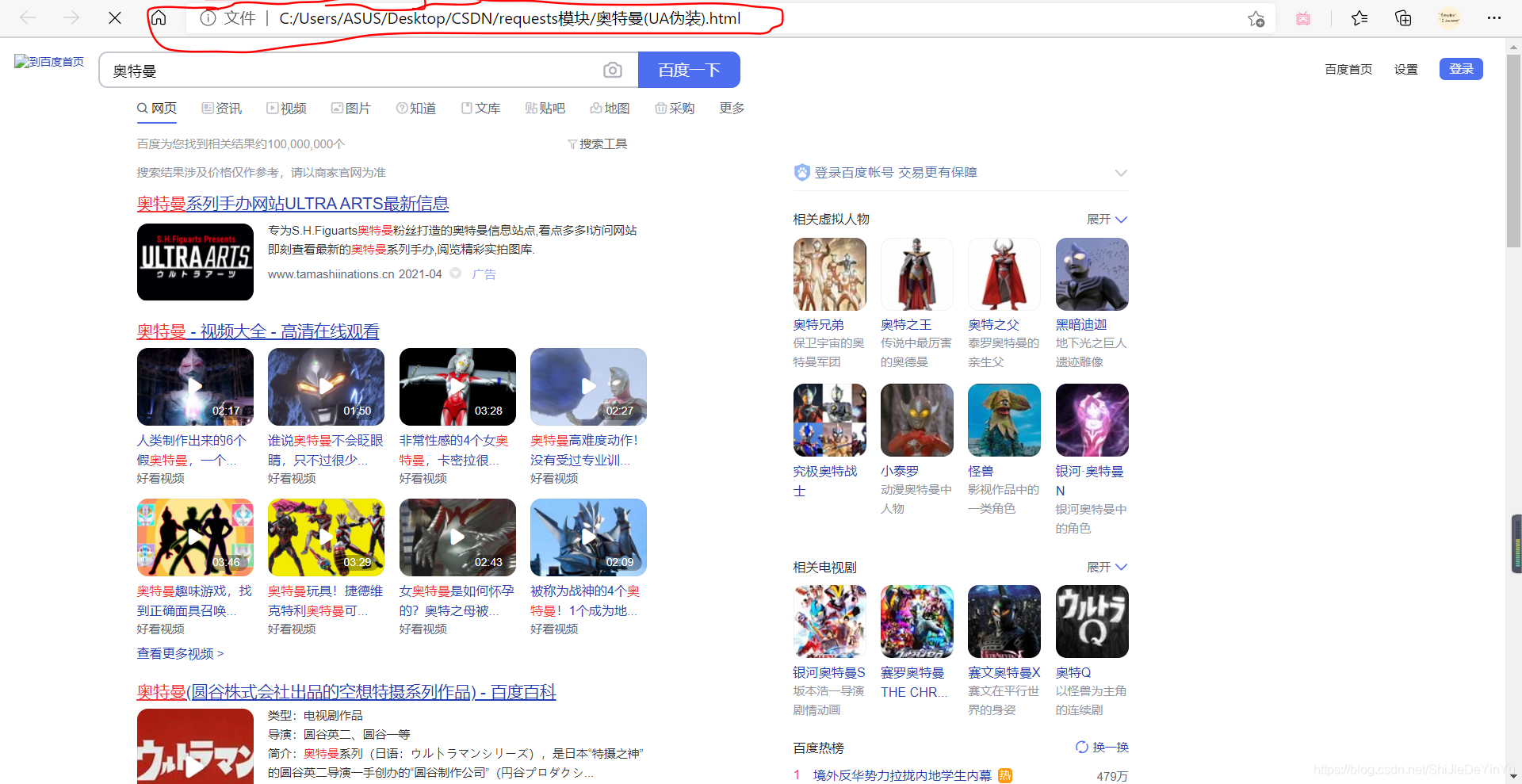Viewport: 1522px width, 784px height.
Task: Click the Baidu homepage logo image
Action: click(49, 62)
